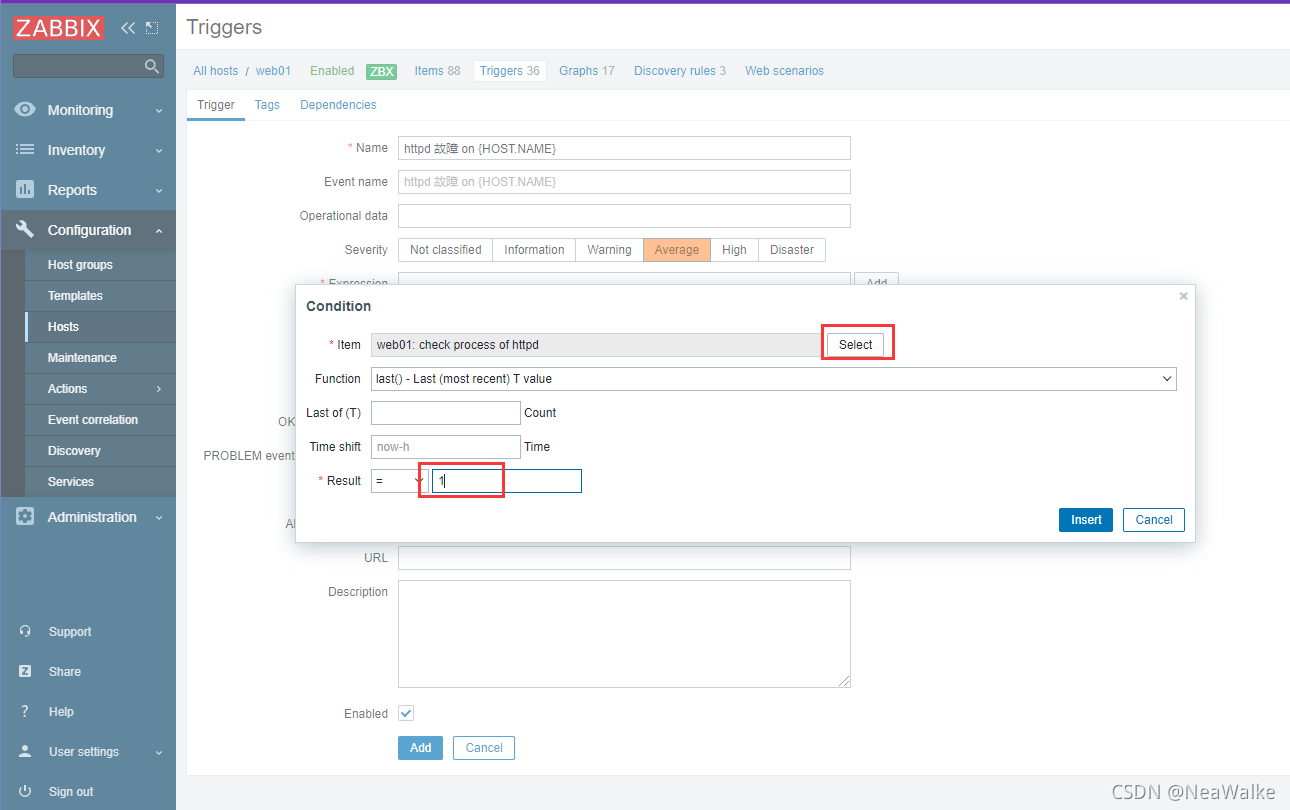Click the search magnifier icon
This screenshot has height=810, width=1290.
[152, 66]
